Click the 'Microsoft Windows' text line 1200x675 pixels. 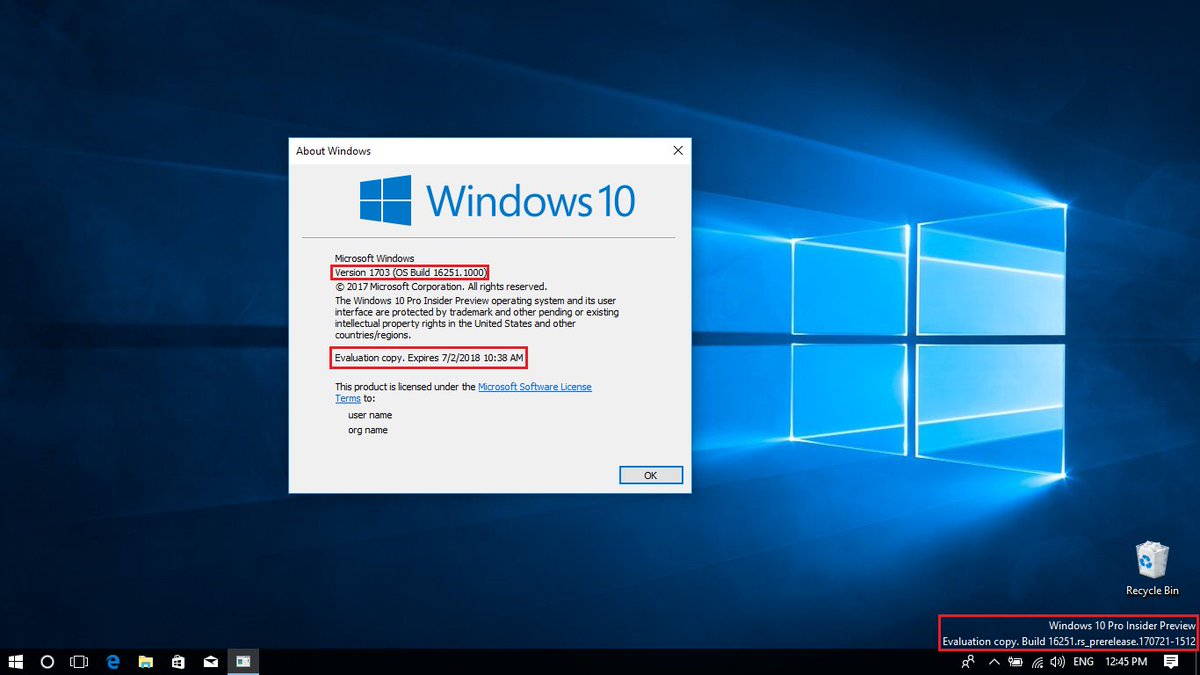tap(374, 258)
